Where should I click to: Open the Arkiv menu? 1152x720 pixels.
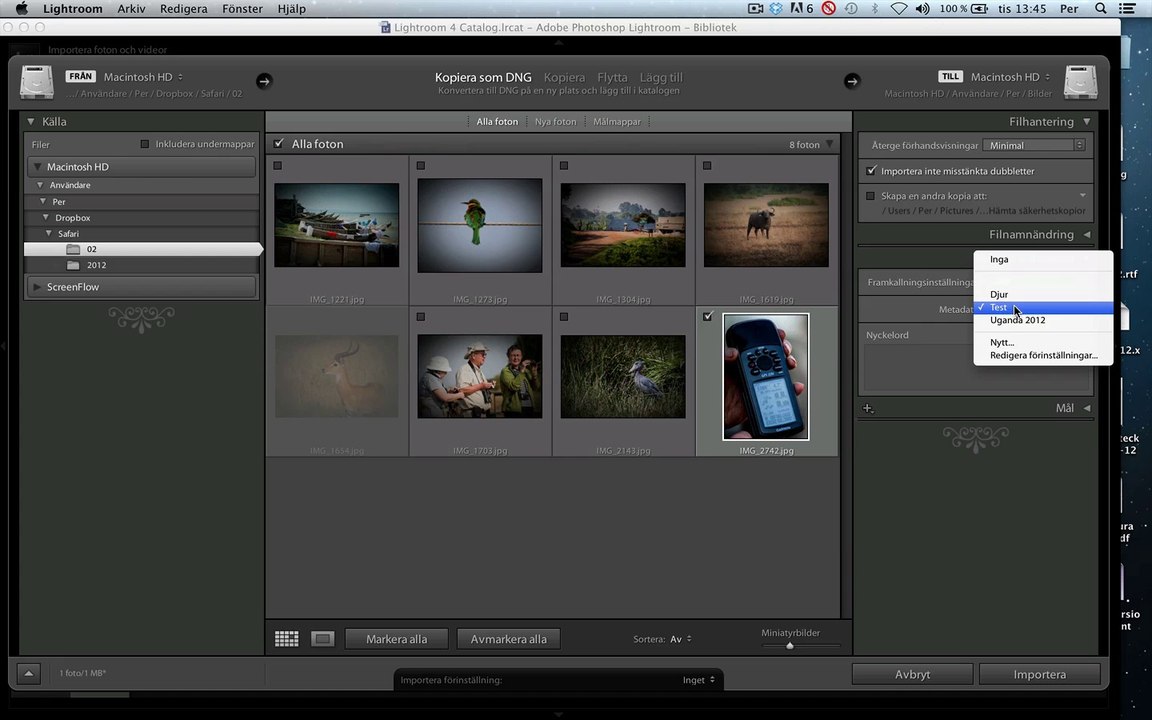coord(132,9)
